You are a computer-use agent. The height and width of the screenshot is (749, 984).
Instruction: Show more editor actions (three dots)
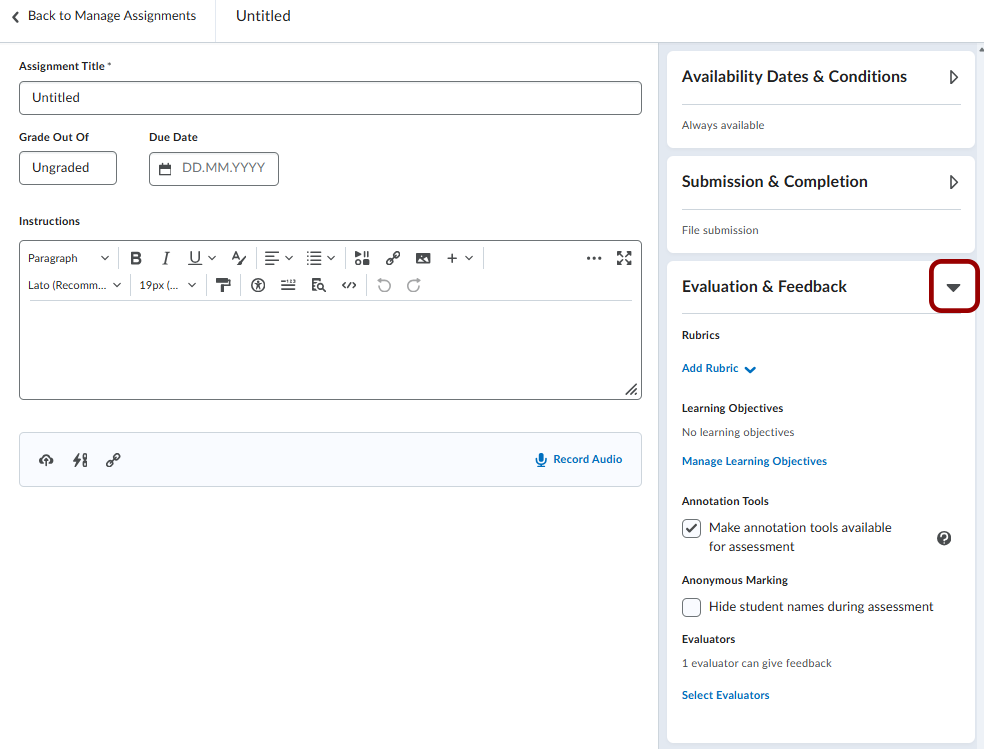594,258
